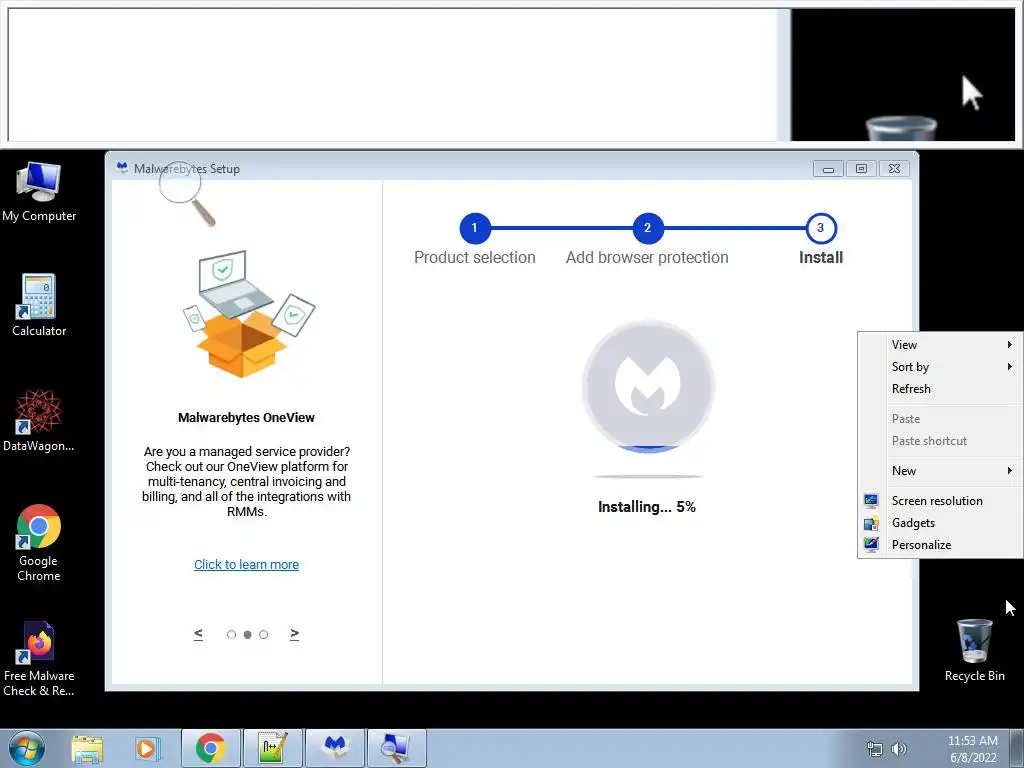Expand the Sort by submenu
The height and width of the screenshot is (768, 1024).
940,367
